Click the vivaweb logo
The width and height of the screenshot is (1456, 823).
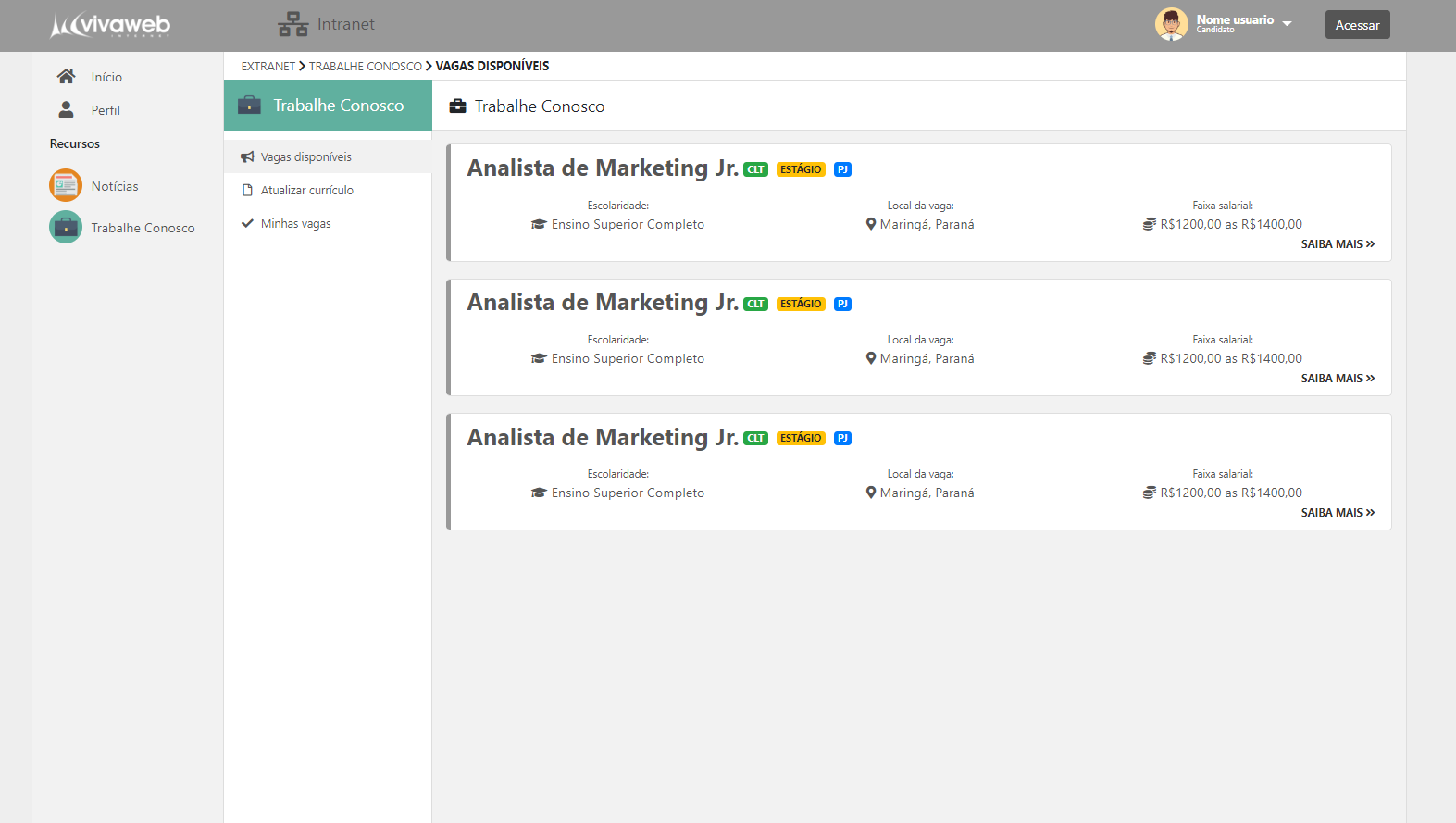click(110, 25)
